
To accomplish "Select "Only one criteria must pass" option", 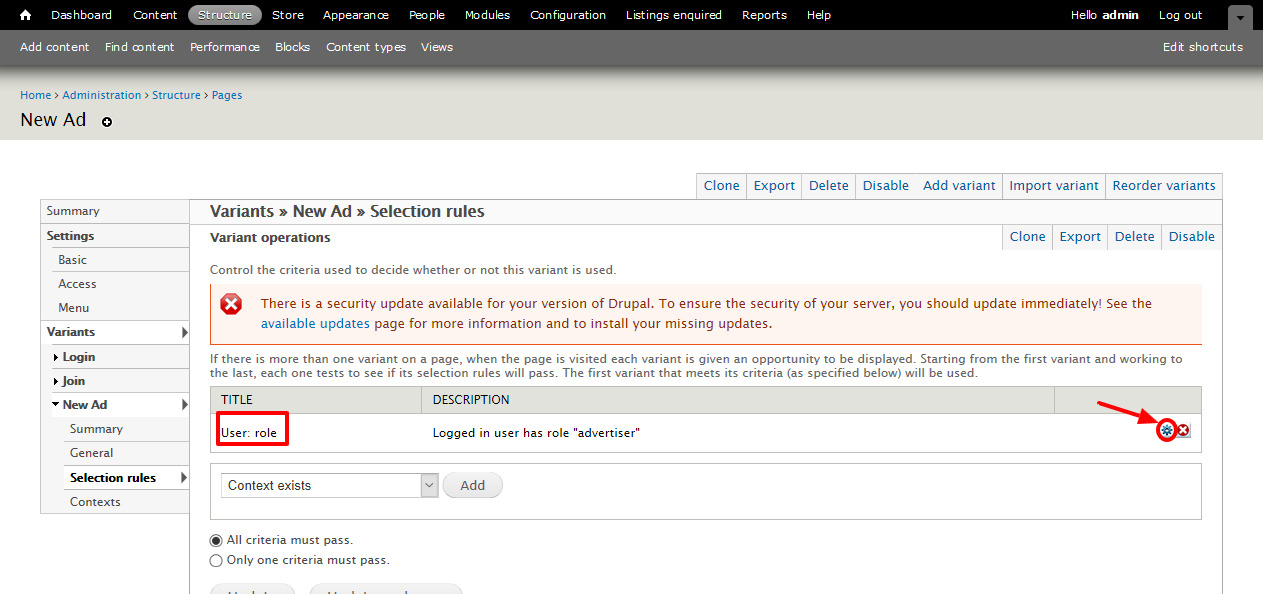I will (216, 561).
